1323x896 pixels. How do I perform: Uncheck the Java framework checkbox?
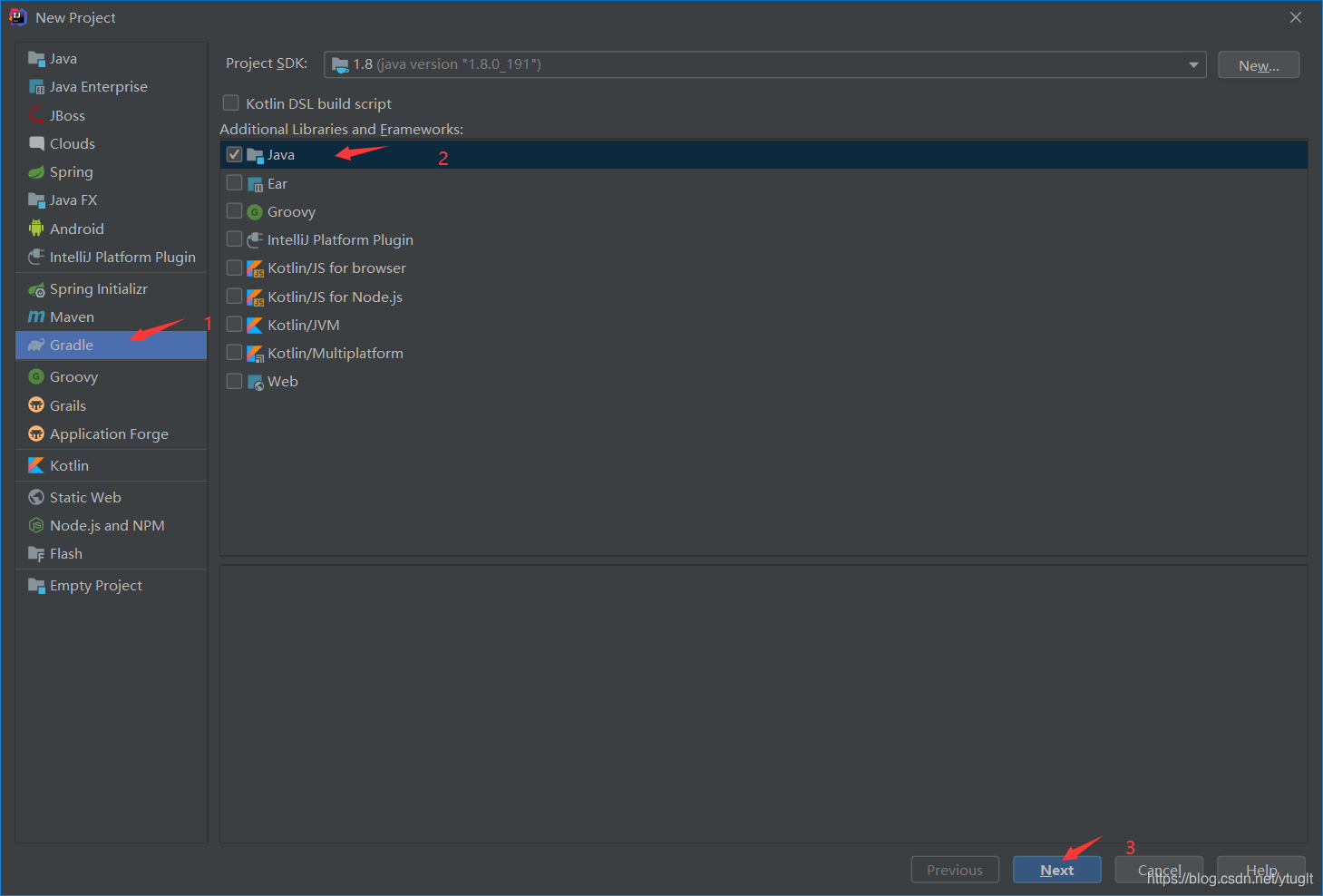pos(234,154)
